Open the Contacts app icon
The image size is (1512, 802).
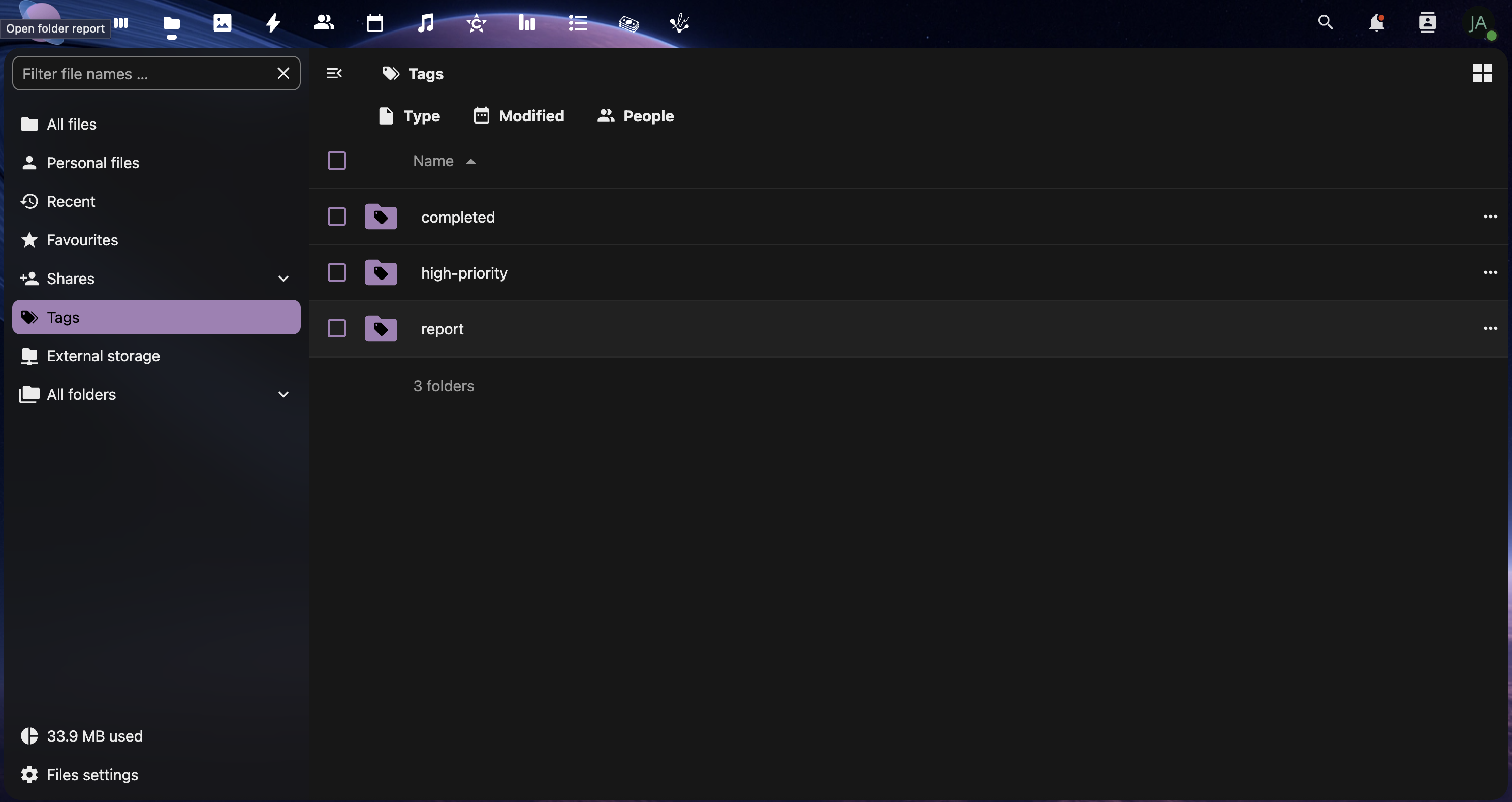[324, 23]
